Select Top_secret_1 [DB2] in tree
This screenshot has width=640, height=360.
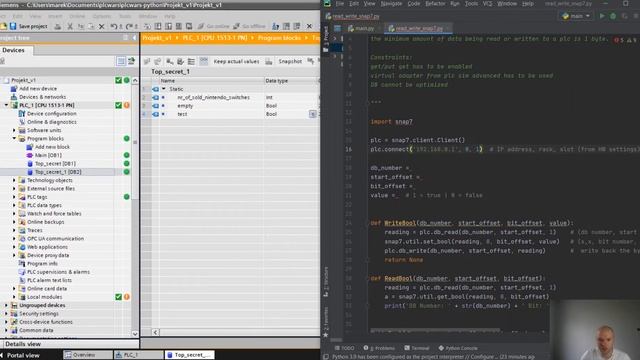click(x=58, y=172)
